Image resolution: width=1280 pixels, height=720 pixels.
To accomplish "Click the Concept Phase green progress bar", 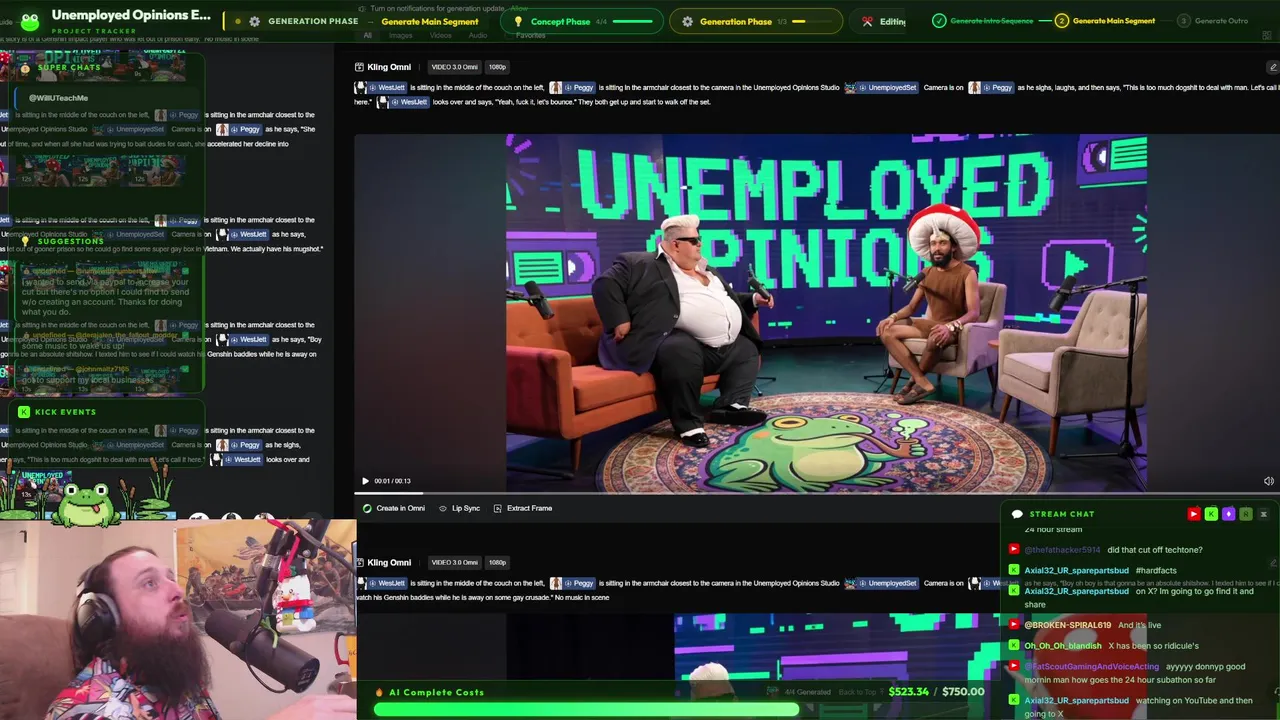I will pos(633,21).
